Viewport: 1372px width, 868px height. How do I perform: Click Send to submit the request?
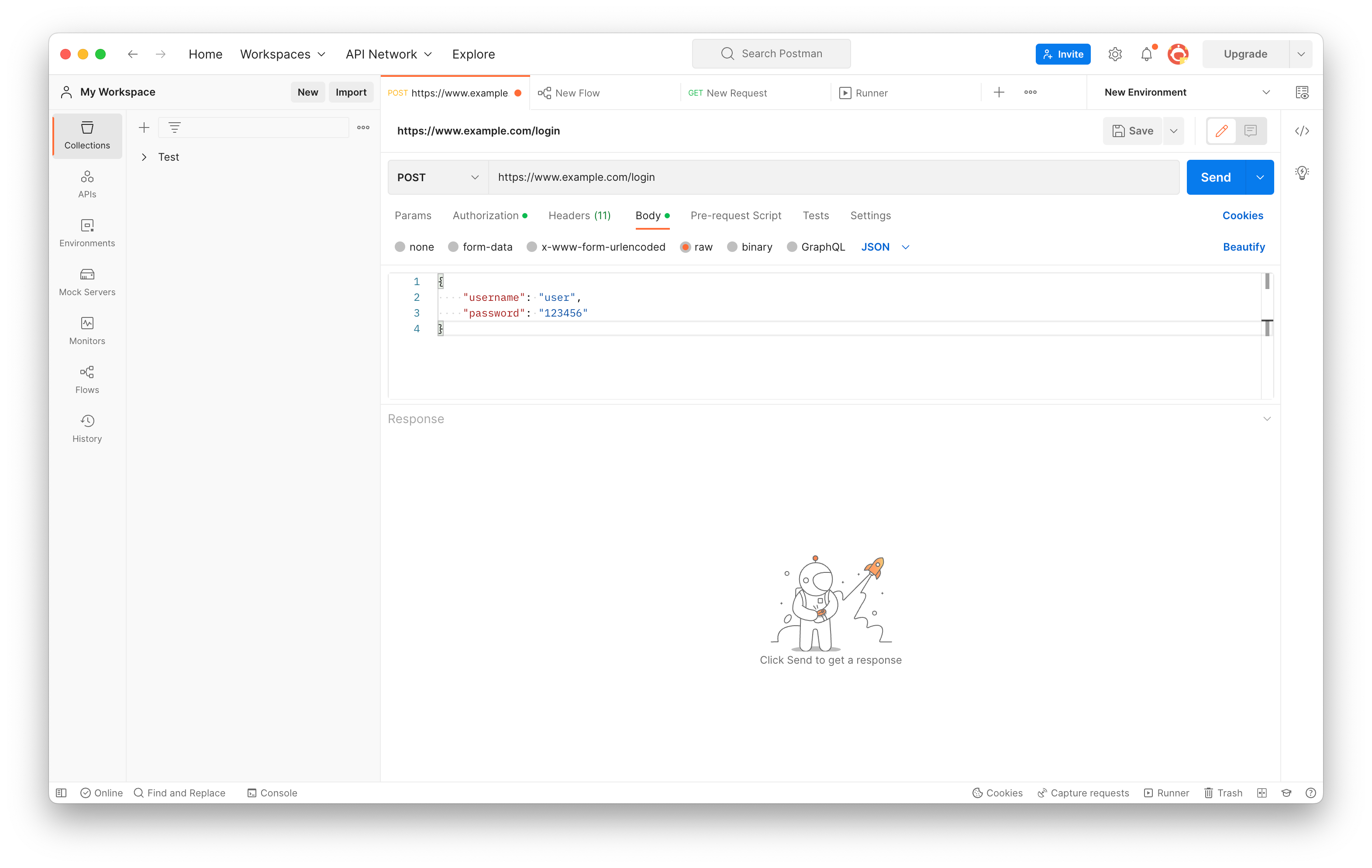point(1215,177)
